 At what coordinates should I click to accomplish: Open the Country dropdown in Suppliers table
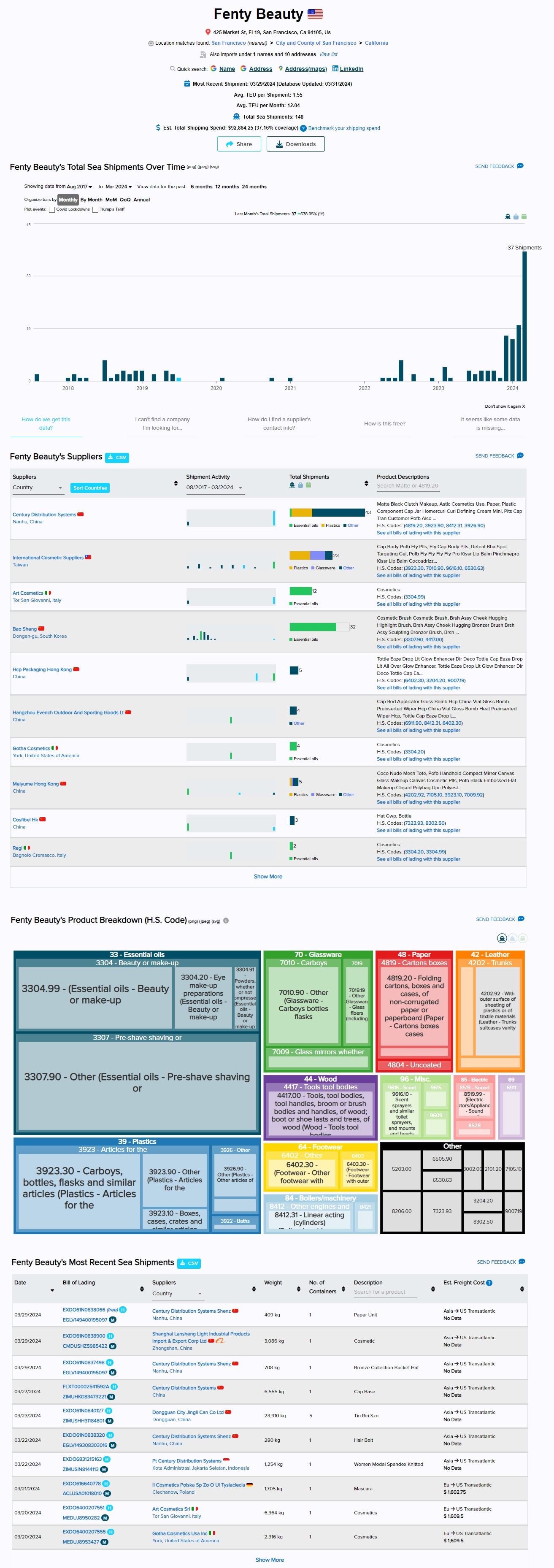(x=38, y=487)
